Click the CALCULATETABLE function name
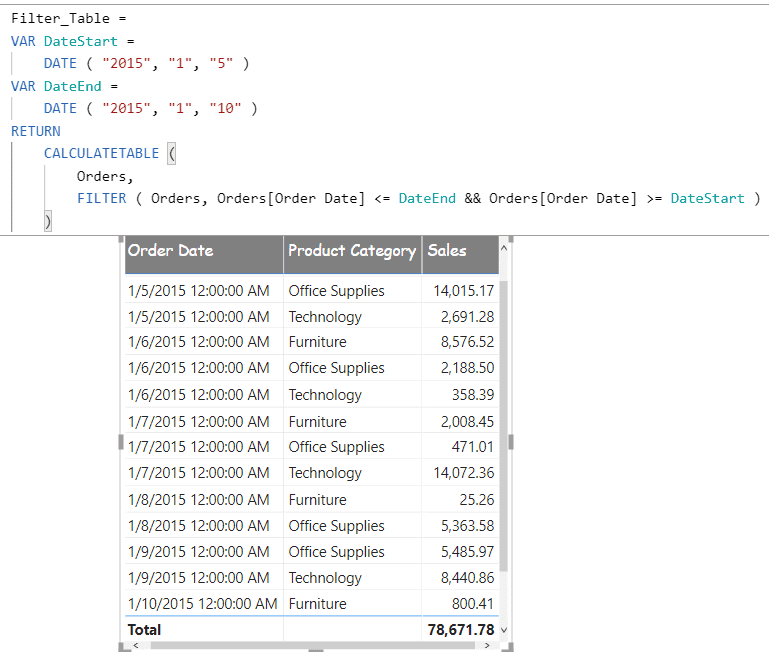This screenshot has width=769, height=652. click(102, 154)
